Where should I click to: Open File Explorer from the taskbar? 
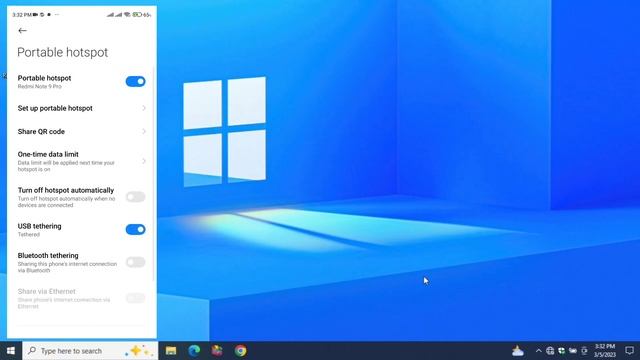pyautogui.click(x=171, y=351)
